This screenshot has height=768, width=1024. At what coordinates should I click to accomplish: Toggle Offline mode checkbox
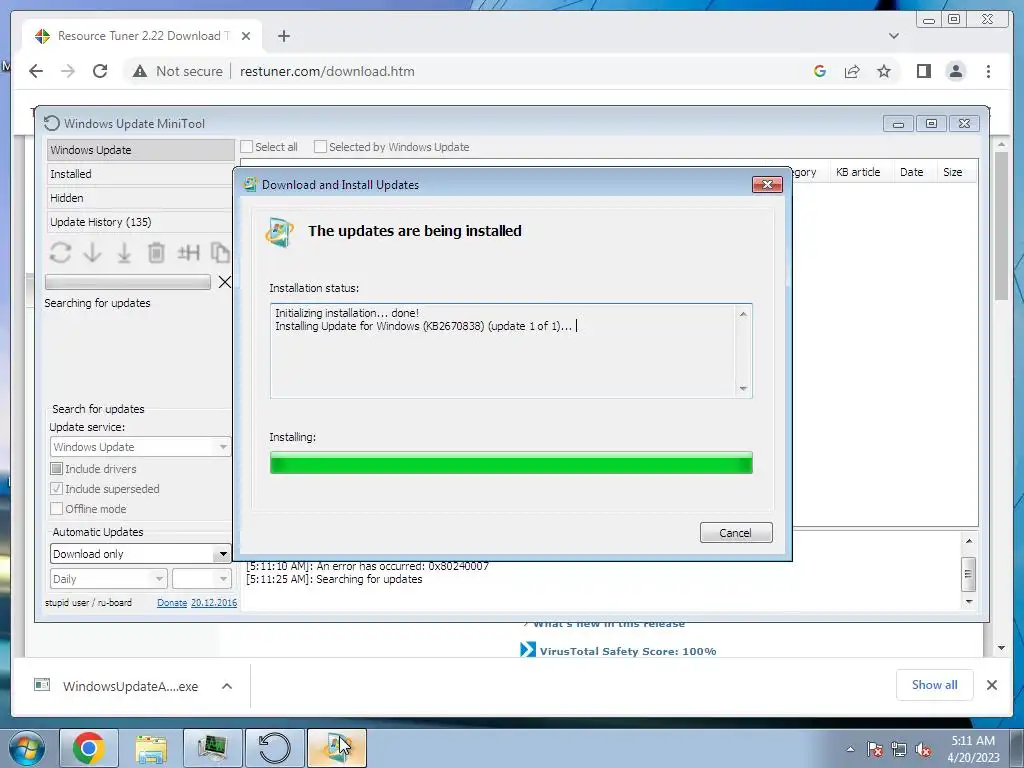point(57,509)
